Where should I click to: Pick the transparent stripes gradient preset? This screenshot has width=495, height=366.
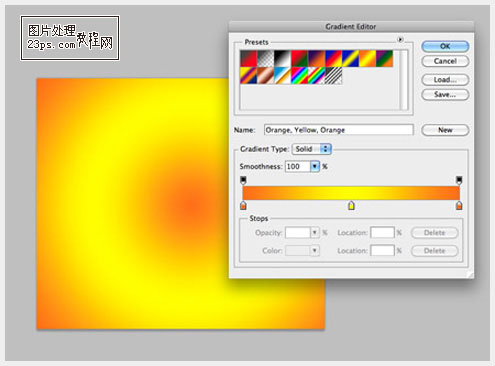333,75
